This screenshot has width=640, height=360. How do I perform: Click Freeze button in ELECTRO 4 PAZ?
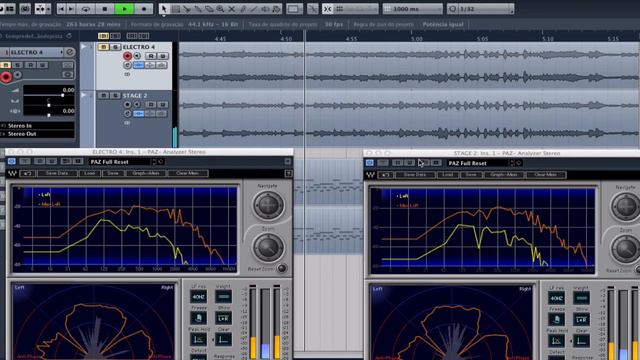tap(198, 318)
